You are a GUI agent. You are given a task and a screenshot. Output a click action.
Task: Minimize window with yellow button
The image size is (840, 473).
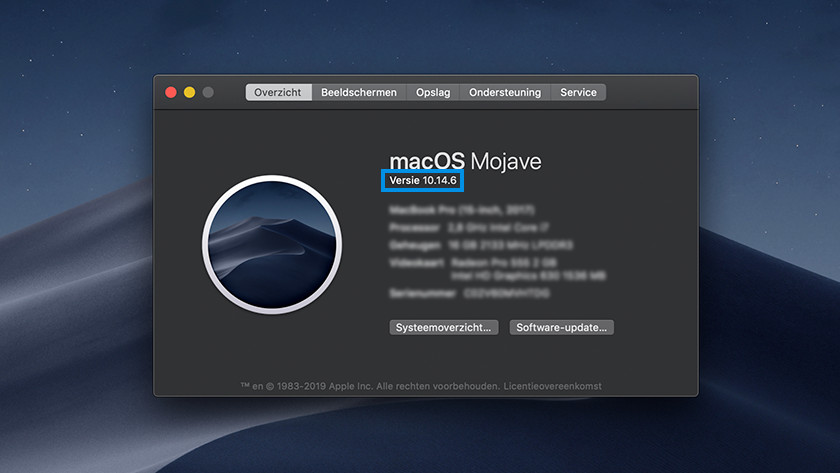click(189, 92)
